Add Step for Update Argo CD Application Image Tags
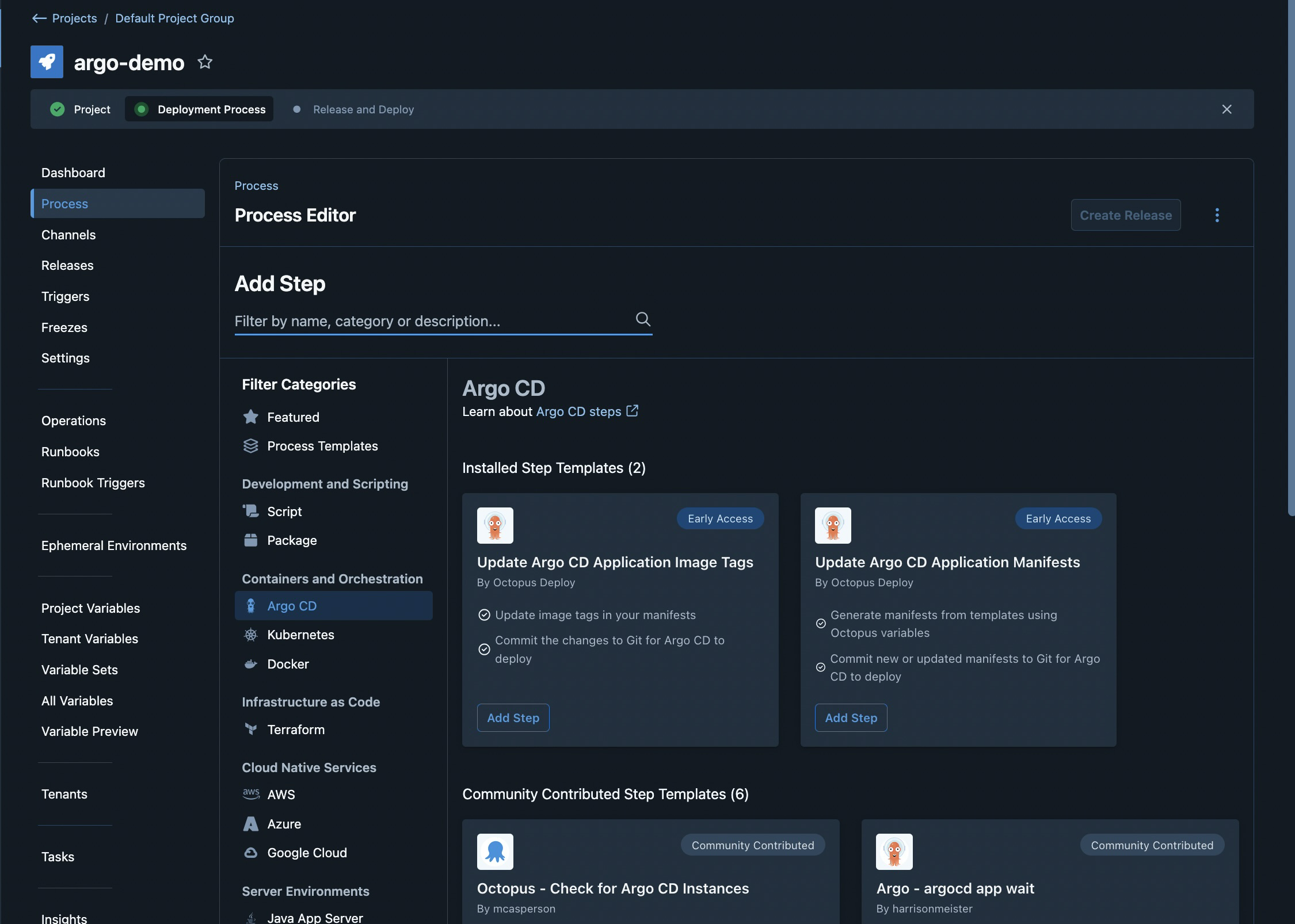Screen dimensions: 1295x924 pos(513,718)
